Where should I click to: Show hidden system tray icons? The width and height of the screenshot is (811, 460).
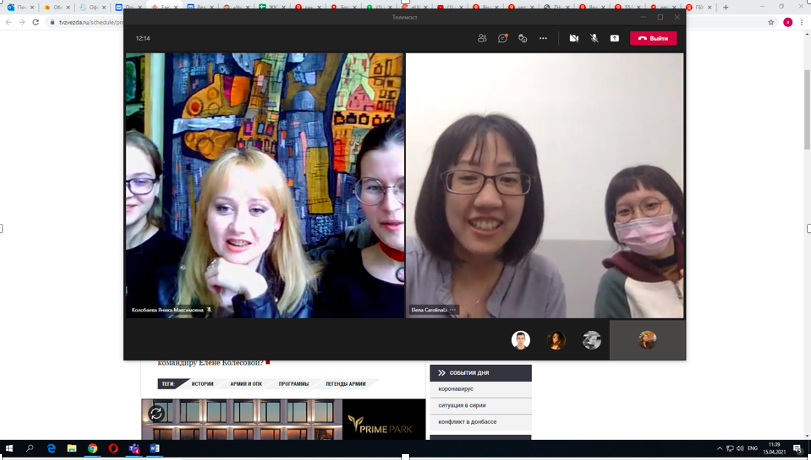(719, 449)
